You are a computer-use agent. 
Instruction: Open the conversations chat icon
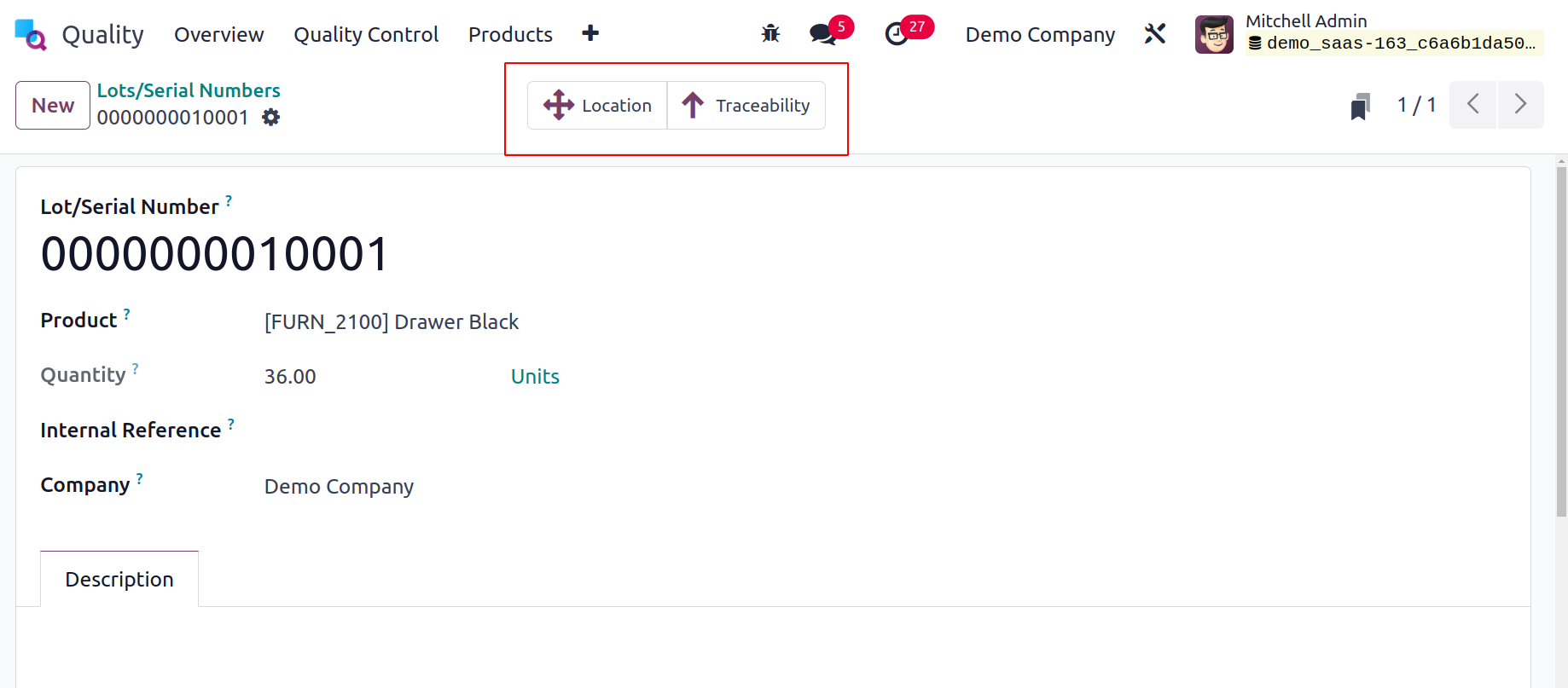pos(822,34)
